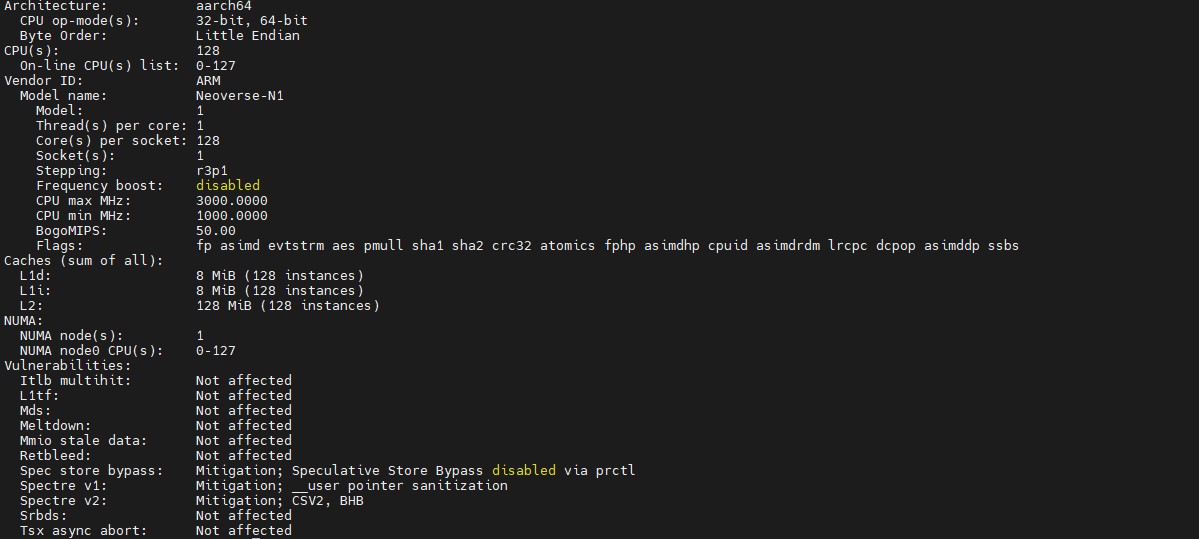Image resolution: width=1199 pixels, height=539 pixels.
Task: Click the Neoverse-N1 model name
Action: point(239,96)
